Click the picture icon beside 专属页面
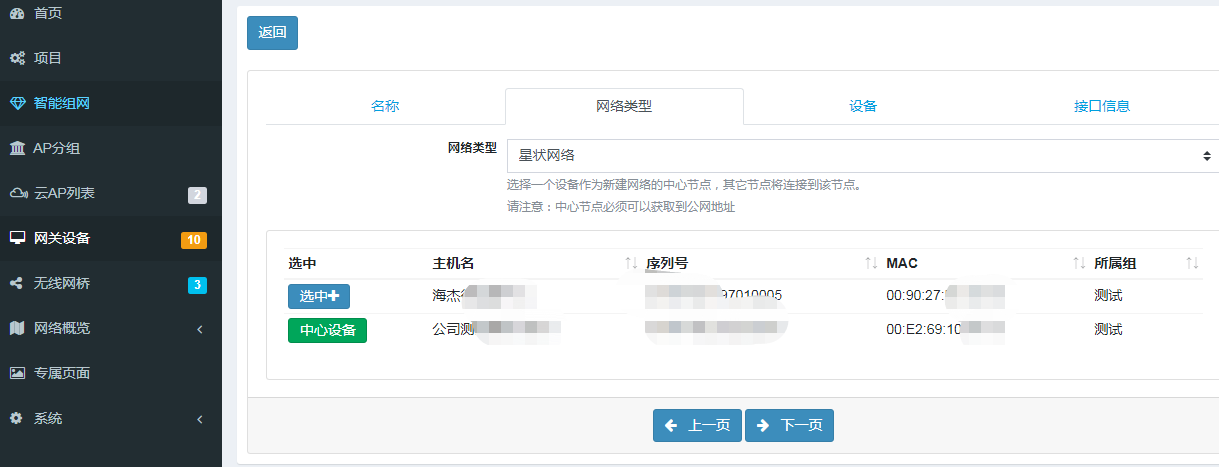The image size is (1219, 467). click(x=17, y=373)
